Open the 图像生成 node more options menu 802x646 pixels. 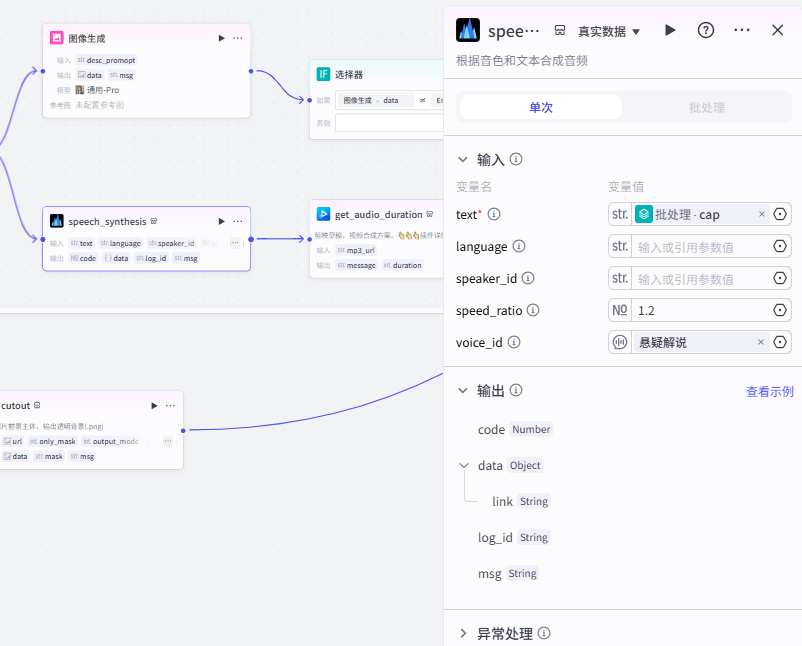click(x=238, y=38)
